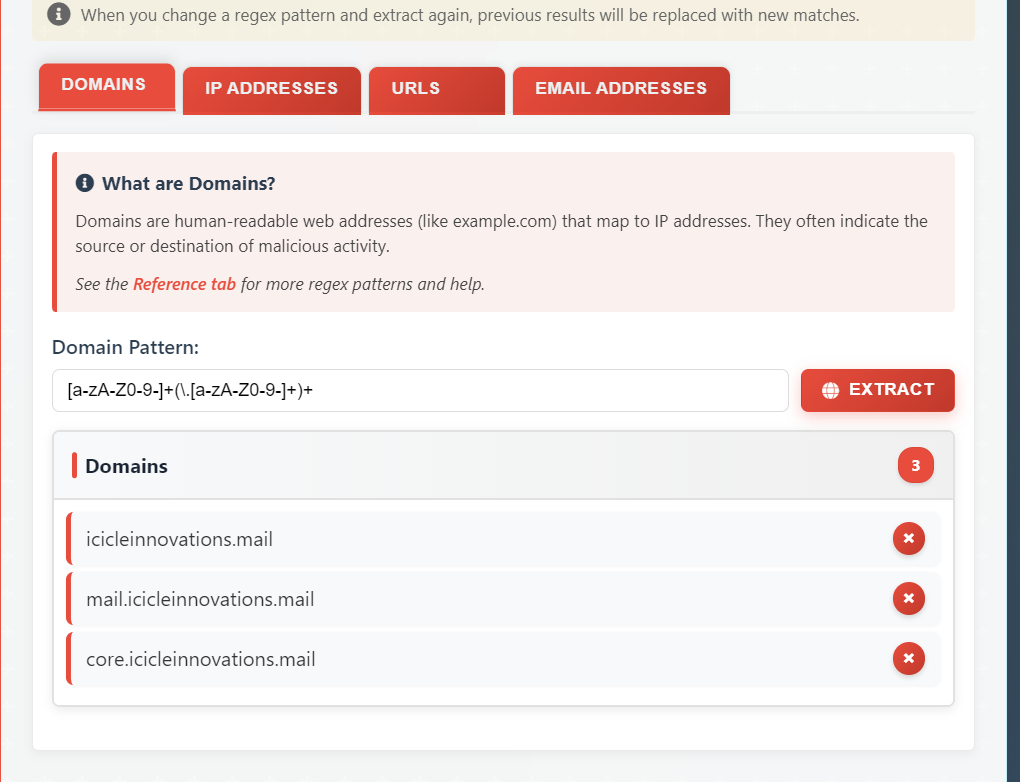Select the core.icicleinnovations.mail row text

click(x=201, y=659)
